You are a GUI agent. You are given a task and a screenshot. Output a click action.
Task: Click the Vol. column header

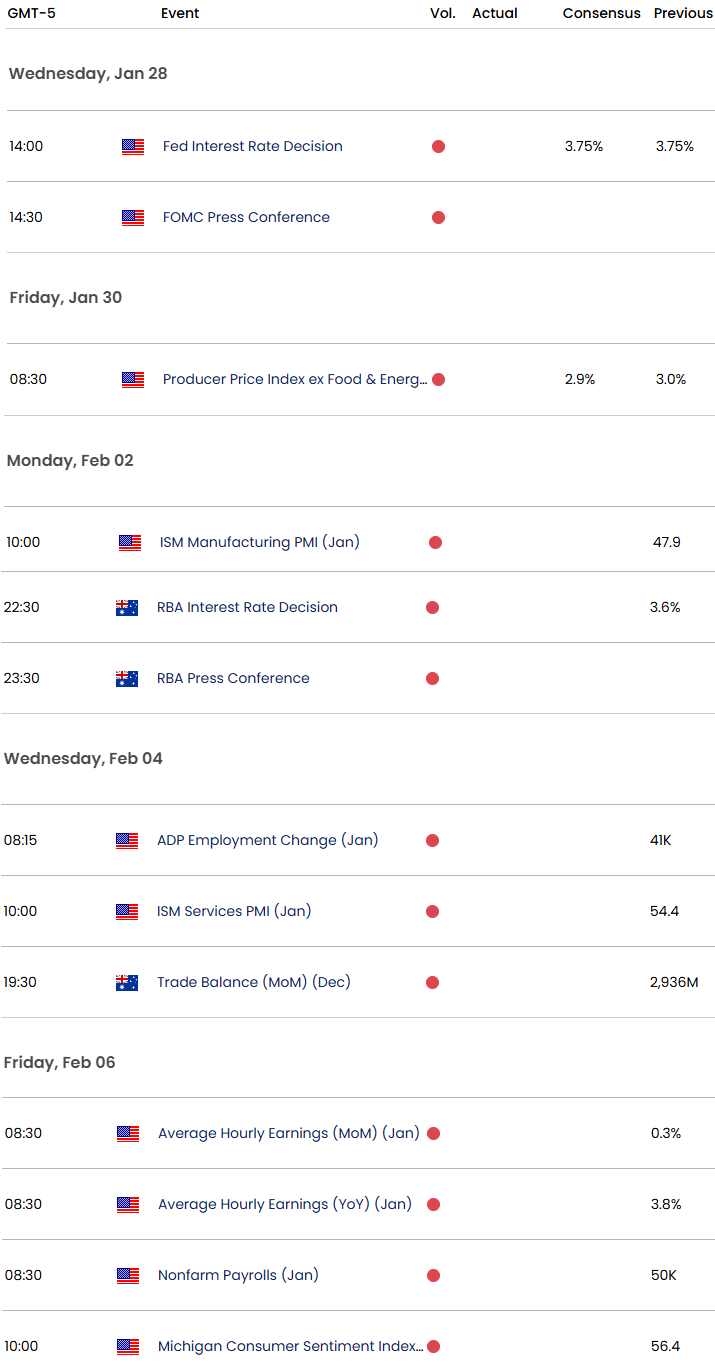[443, 13]
